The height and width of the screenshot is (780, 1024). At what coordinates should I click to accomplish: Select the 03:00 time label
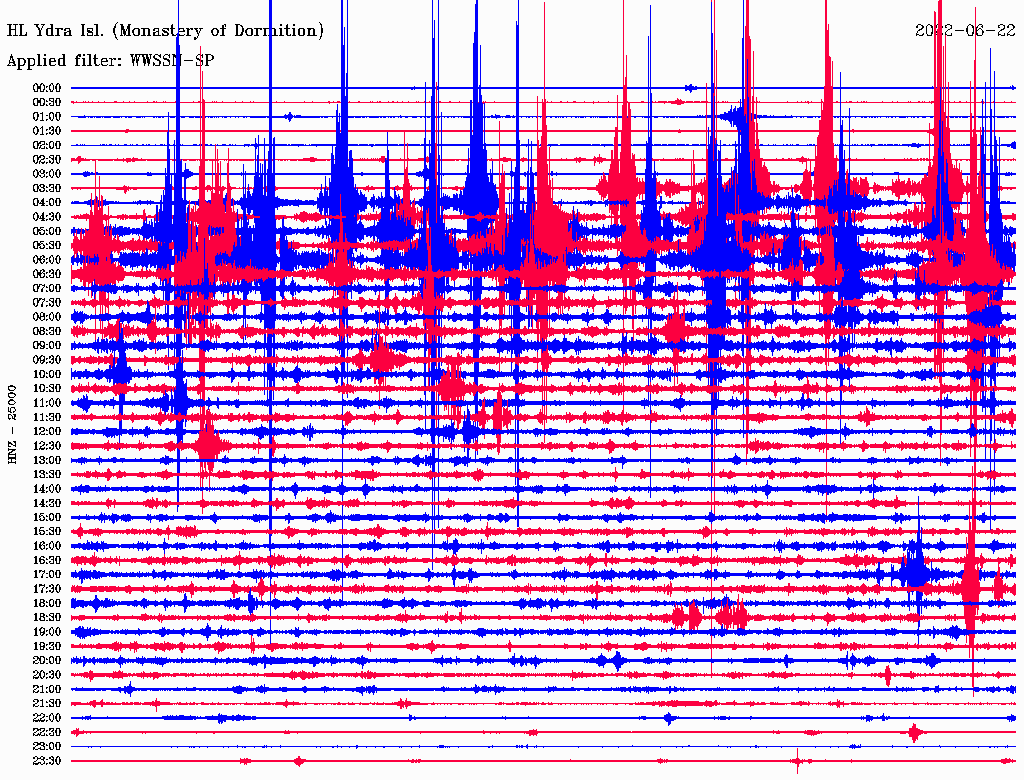coord(47,174)
